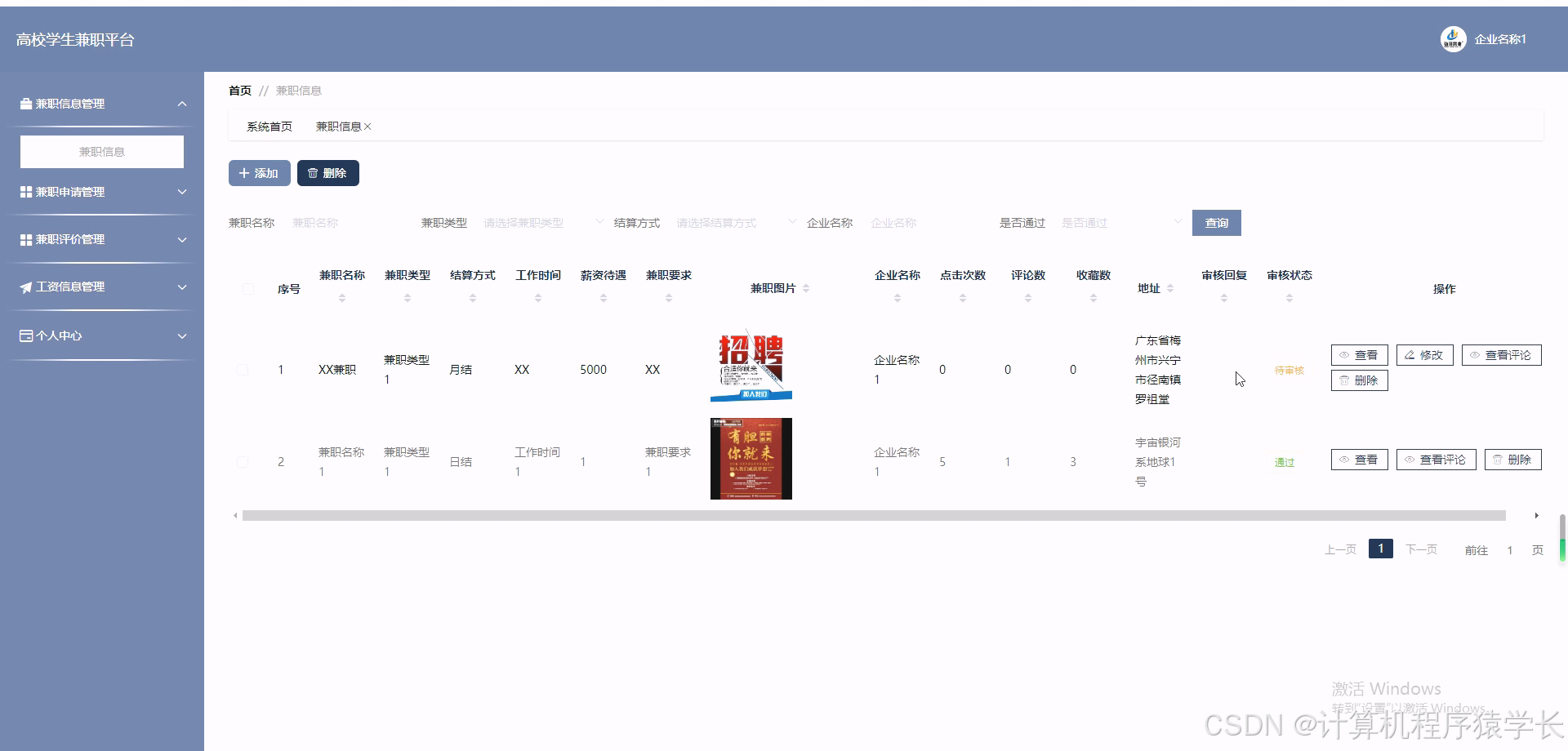The image size is (1568, 751).
Task: Click the grid icon beside 兼职评价管理
Action: coord(26,239)
